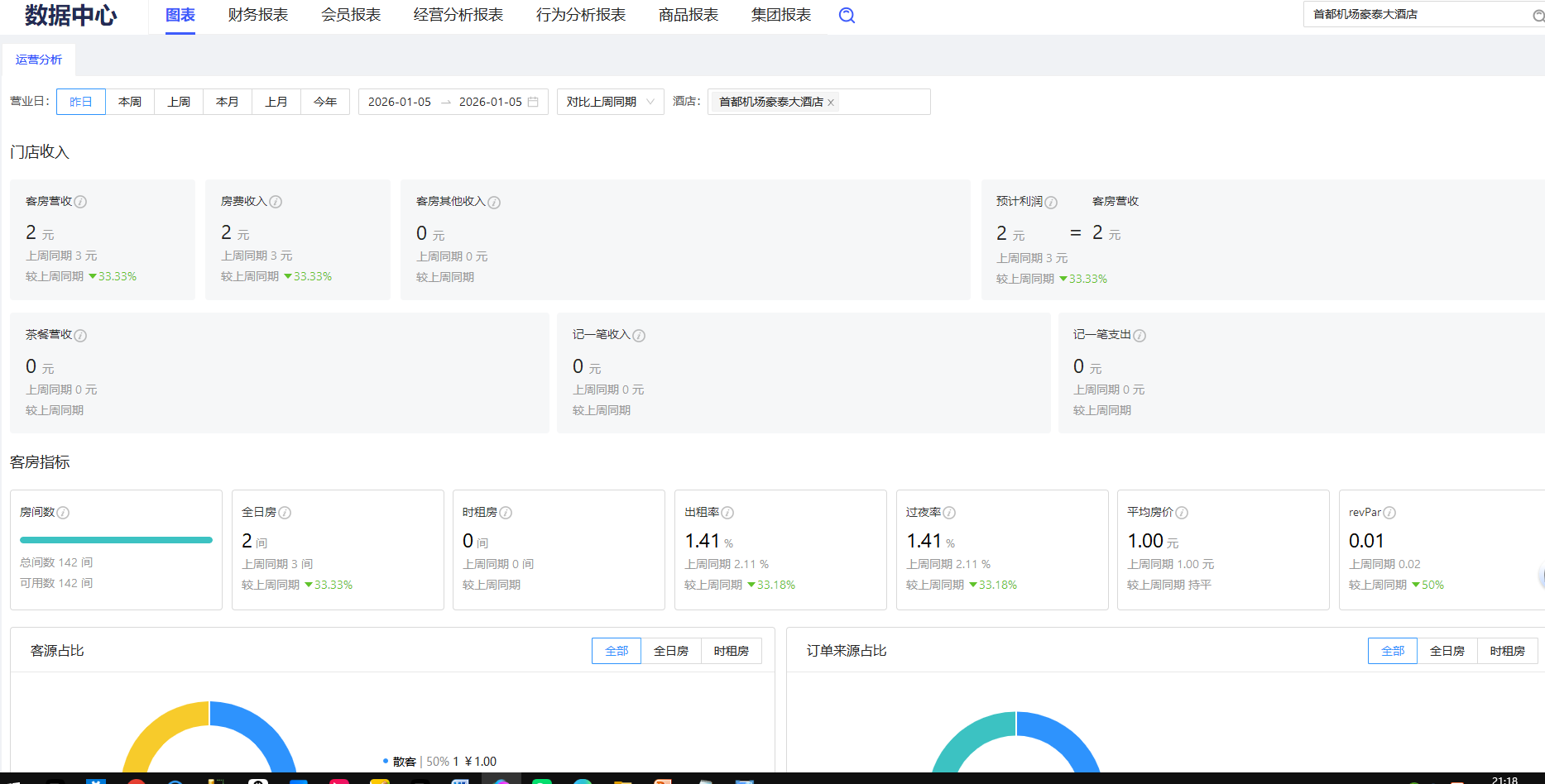Click the 房间数 teal progress bar
This screenshot has height=784, width=1545.
coord(116,540)
